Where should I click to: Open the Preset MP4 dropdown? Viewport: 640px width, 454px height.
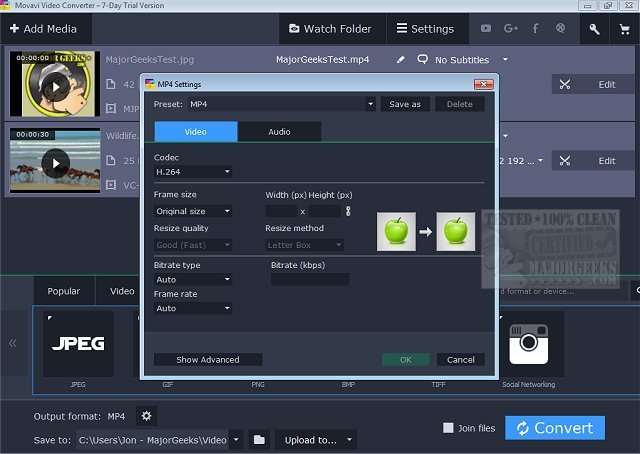click(370, 104)
